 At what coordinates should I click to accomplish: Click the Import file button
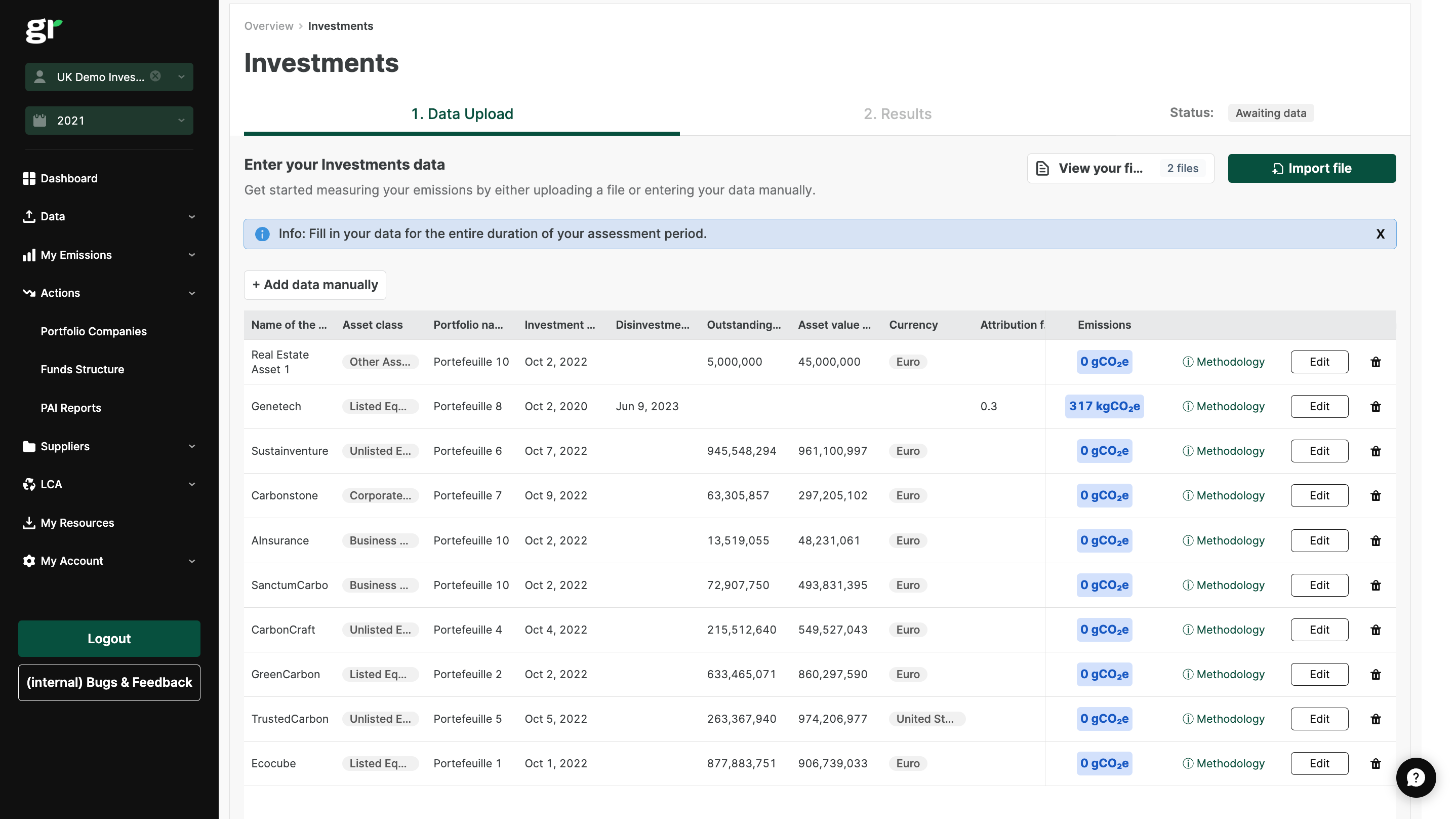pos(1312,169)
